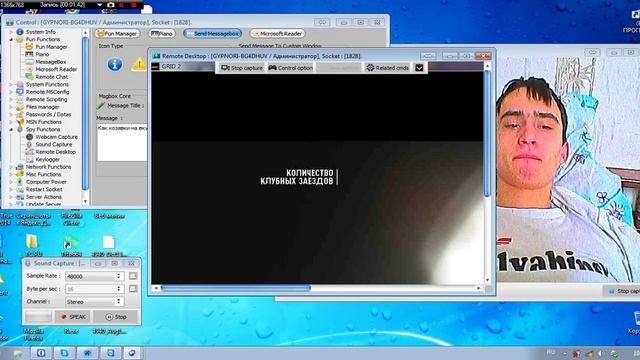Click the red tray icon in the system tray

click(576, 353)
